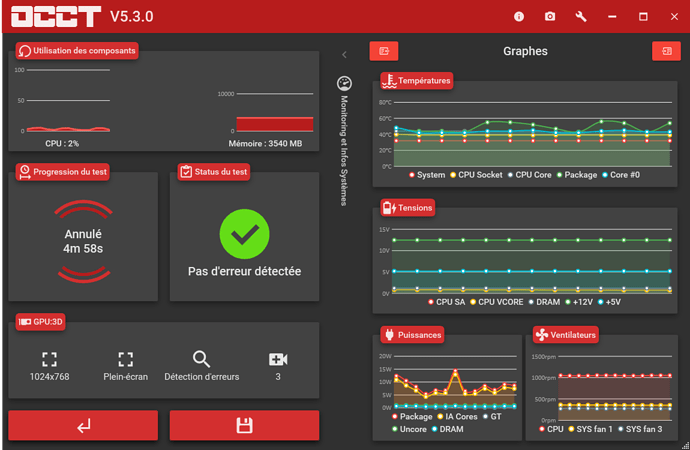Take a screenshot with the camera icon
Screen dimensions: 690x450
point(550,17)
